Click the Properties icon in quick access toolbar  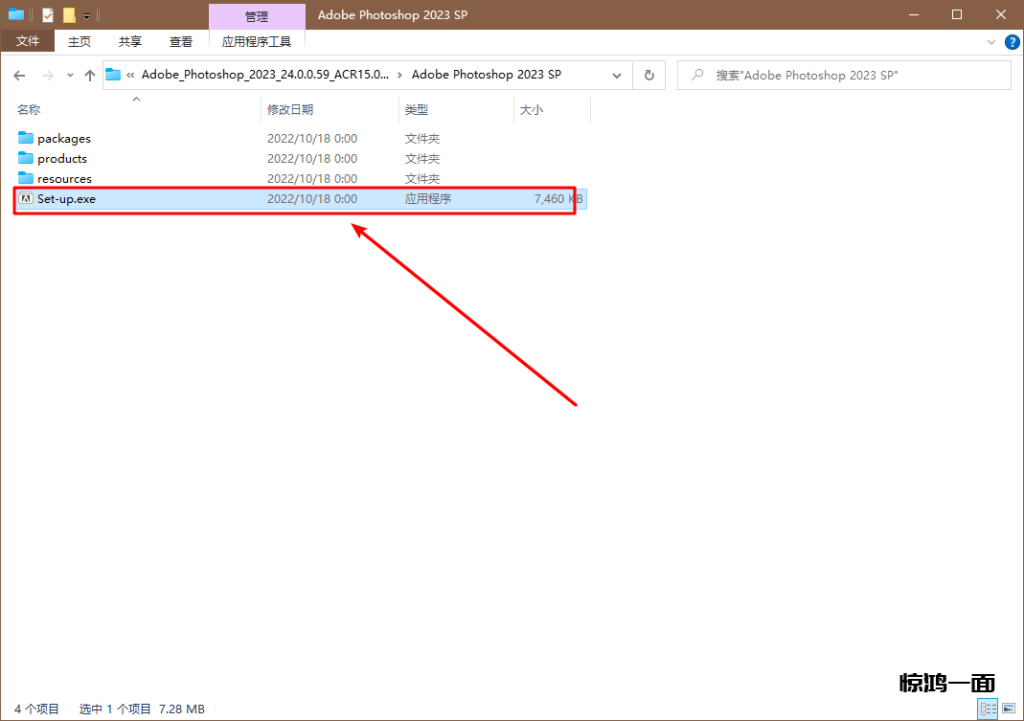pyautogui.click(x=47, y=15)
